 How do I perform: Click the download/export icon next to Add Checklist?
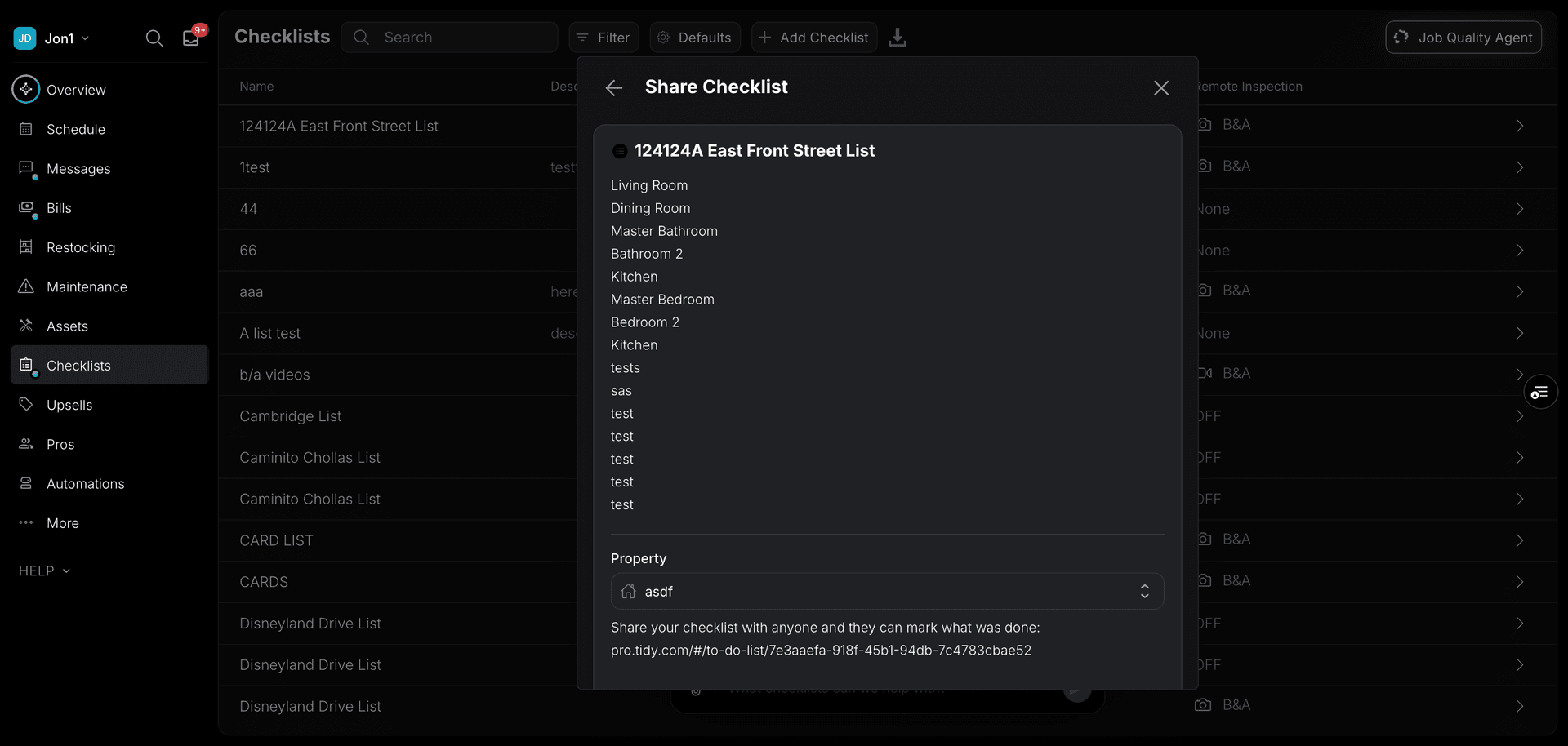pyautogui.click(x=898, y=38)
